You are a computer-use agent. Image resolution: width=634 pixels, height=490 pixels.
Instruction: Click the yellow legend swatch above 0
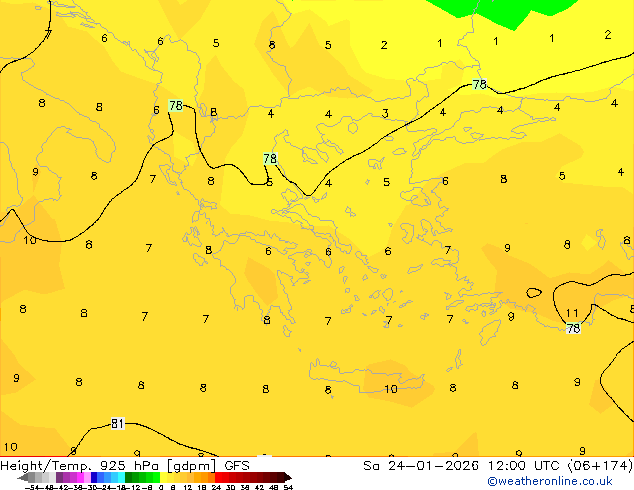[163, 477]
